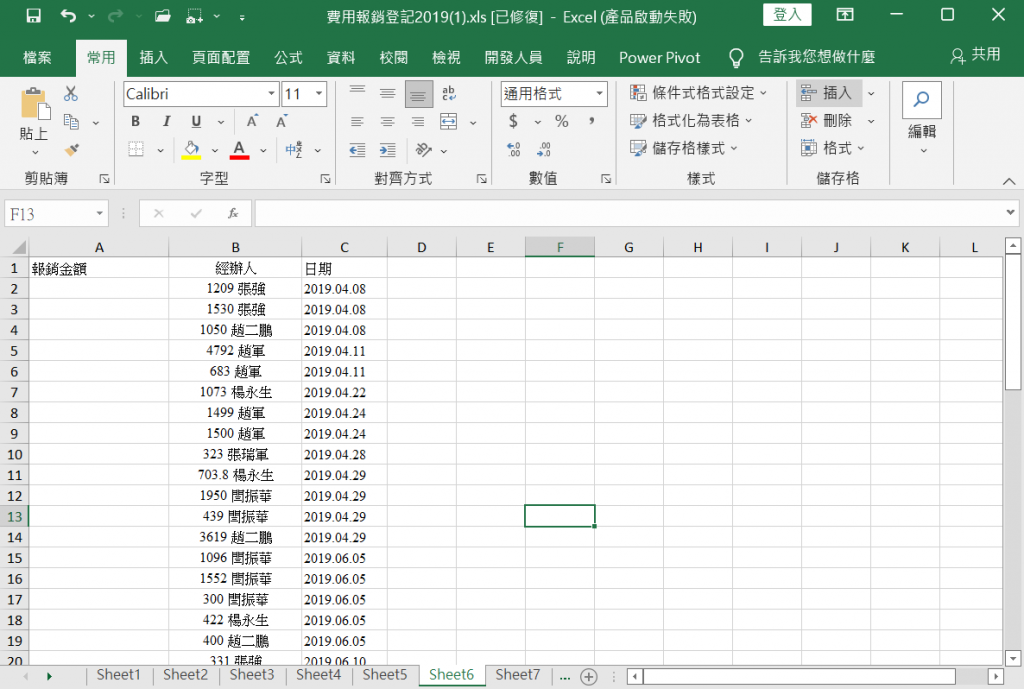Open 條件式格式設定 conditional formatting
1024x689 pixels.
(x=698, y=93)
